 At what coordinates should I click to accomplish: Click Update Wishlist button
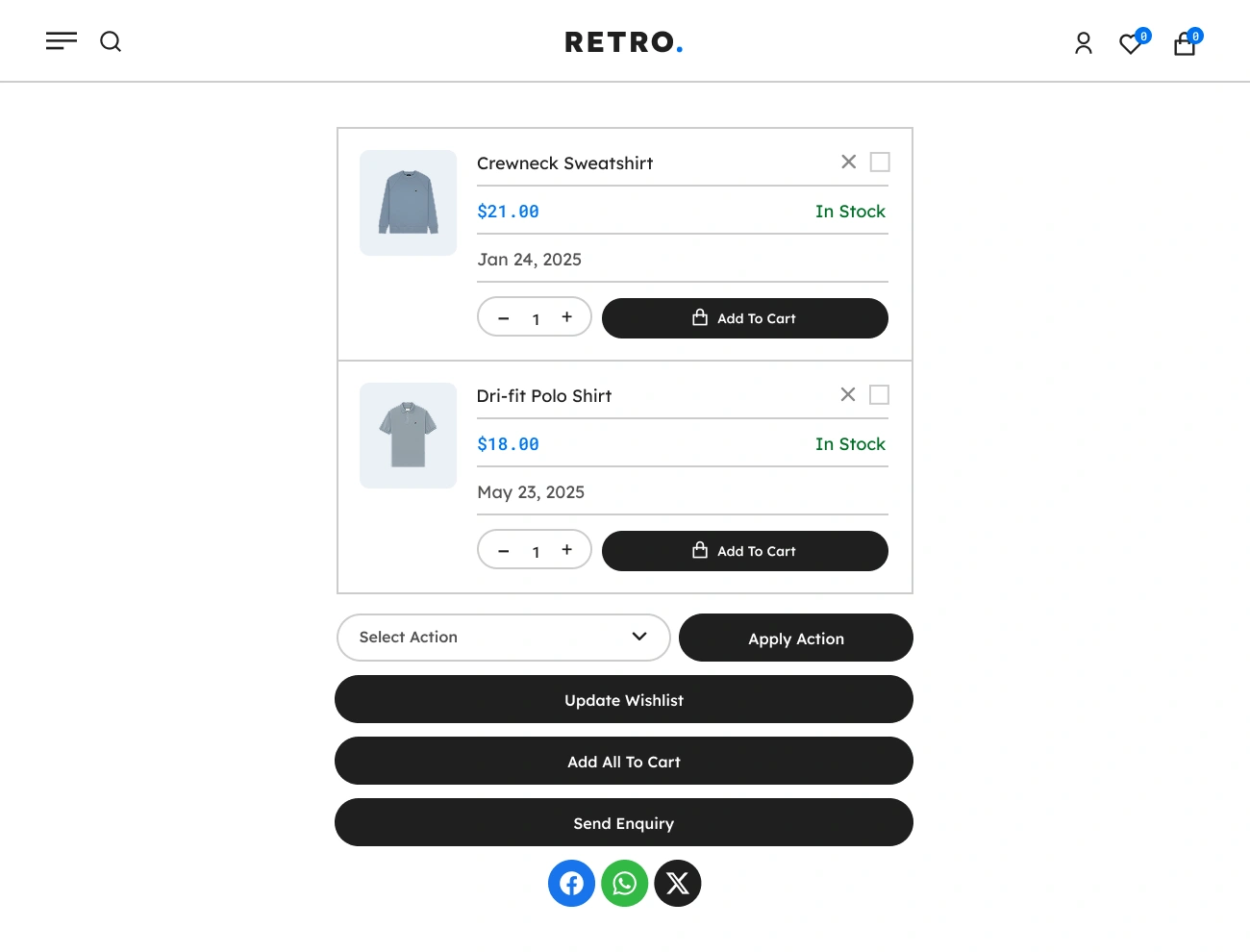tap(624, 699)
